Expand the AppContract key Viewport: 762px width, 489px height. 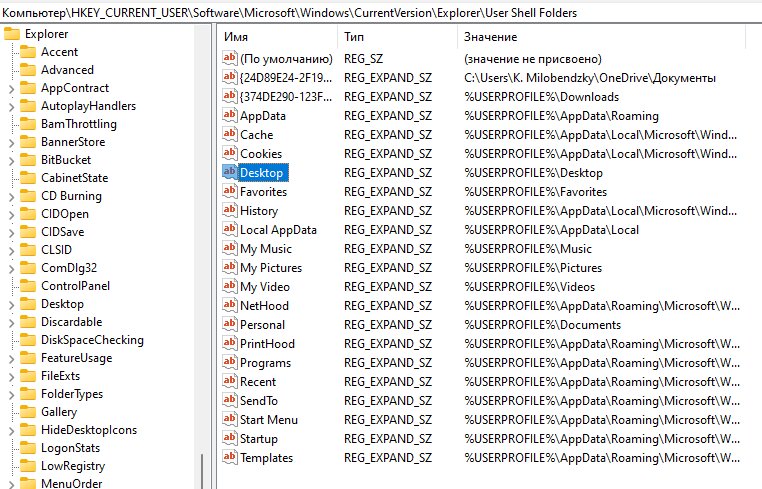[x=12, y=88]
